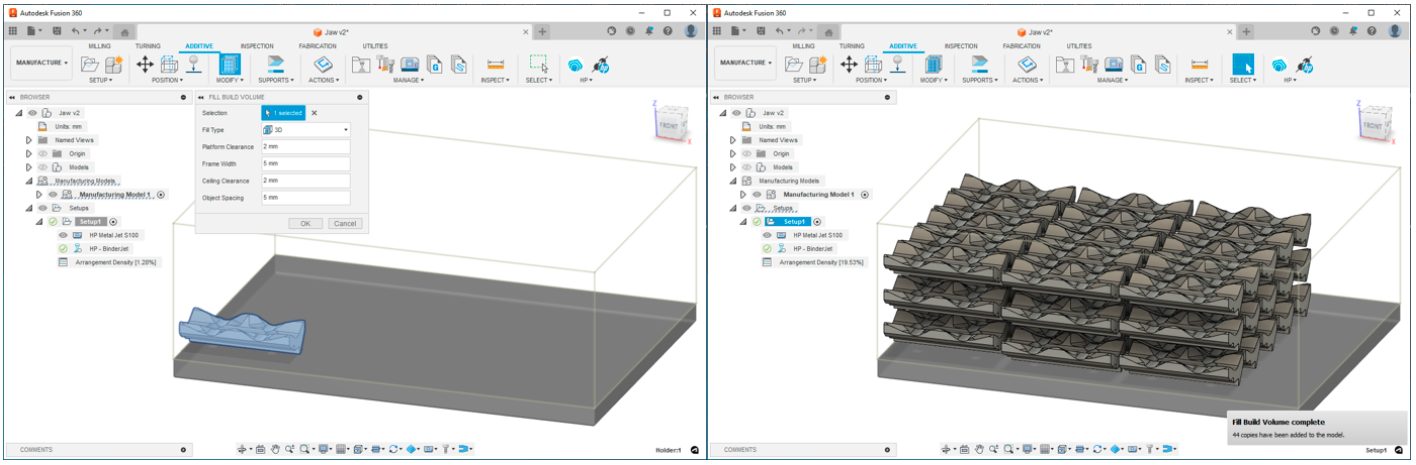Switch to TURNING tab in left window
Screen dimensions: 1416x465
point(148,46)
